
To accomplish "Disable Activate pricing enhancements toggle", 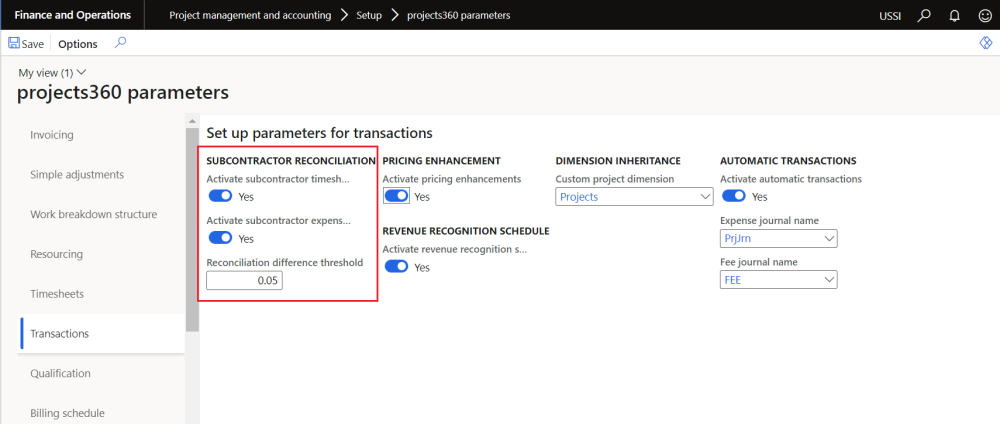I will click(x=396, y=196).
